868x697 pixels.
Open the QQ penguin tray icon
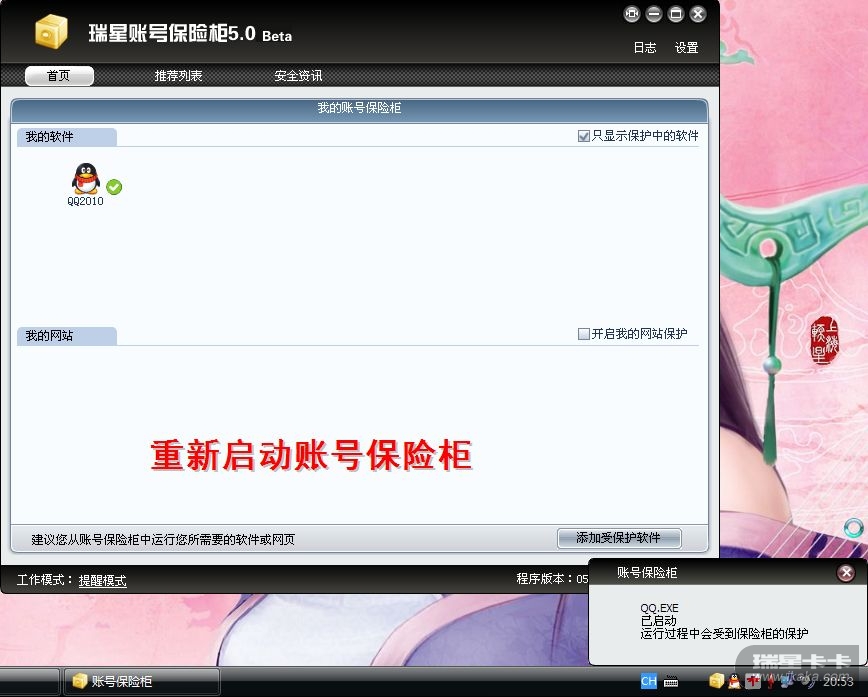point(734,680)
